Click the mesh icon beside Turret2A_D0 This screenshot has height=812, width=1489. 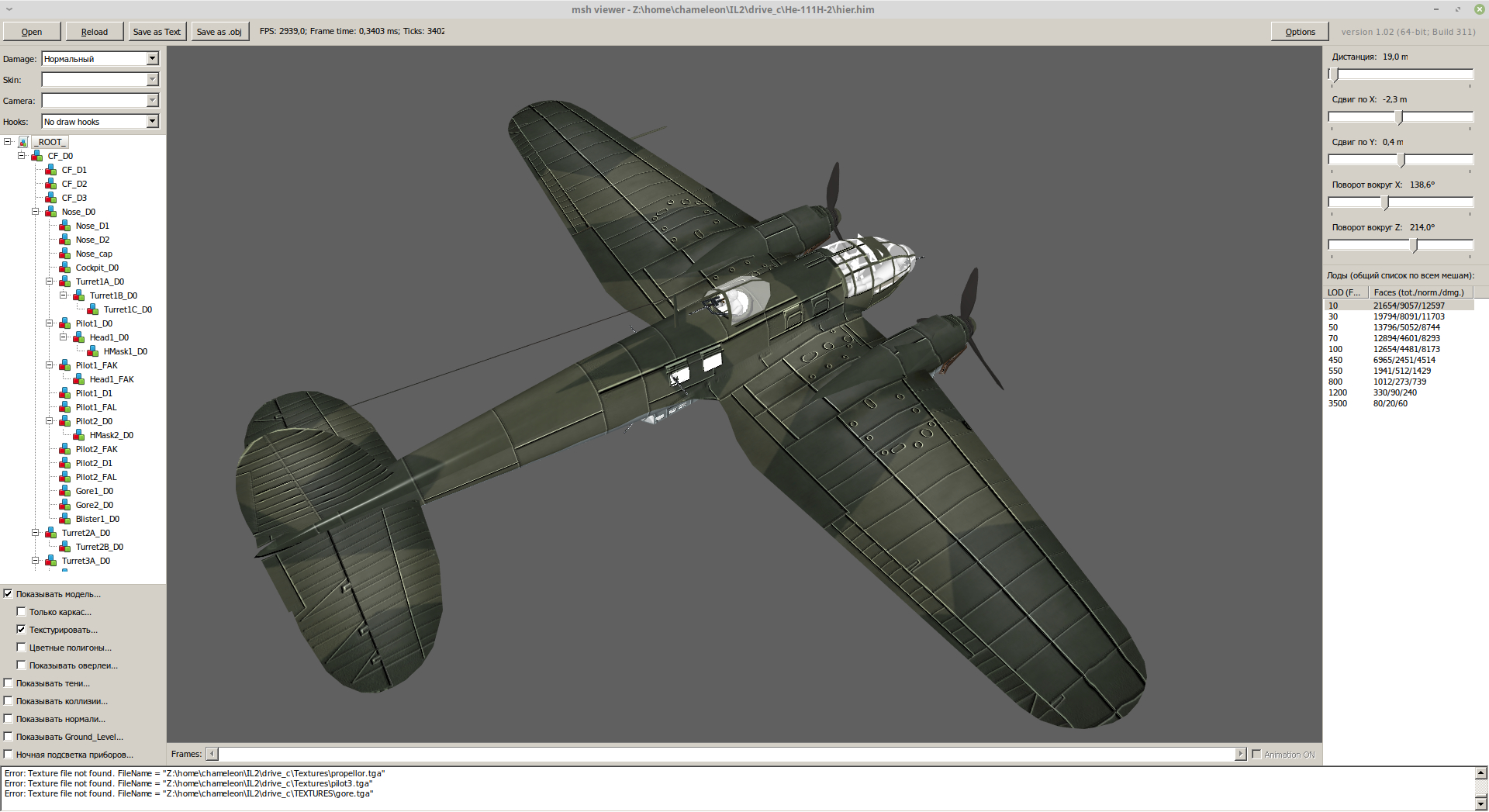pyautogui.click(x=51, y=533)
